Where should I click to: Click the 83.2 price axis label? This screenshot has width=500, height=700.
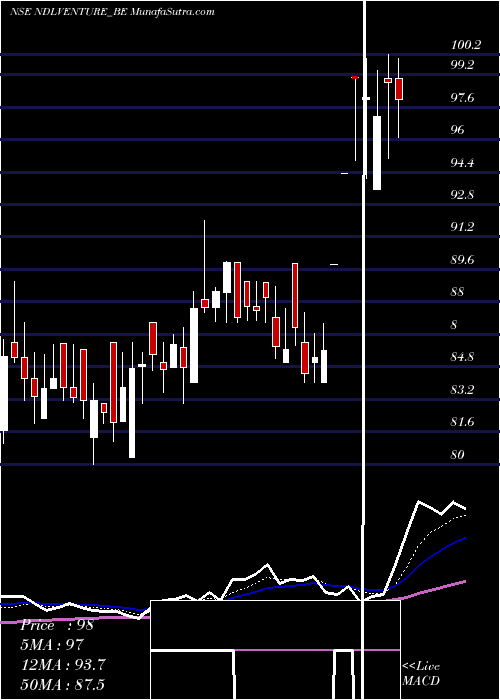462,390
